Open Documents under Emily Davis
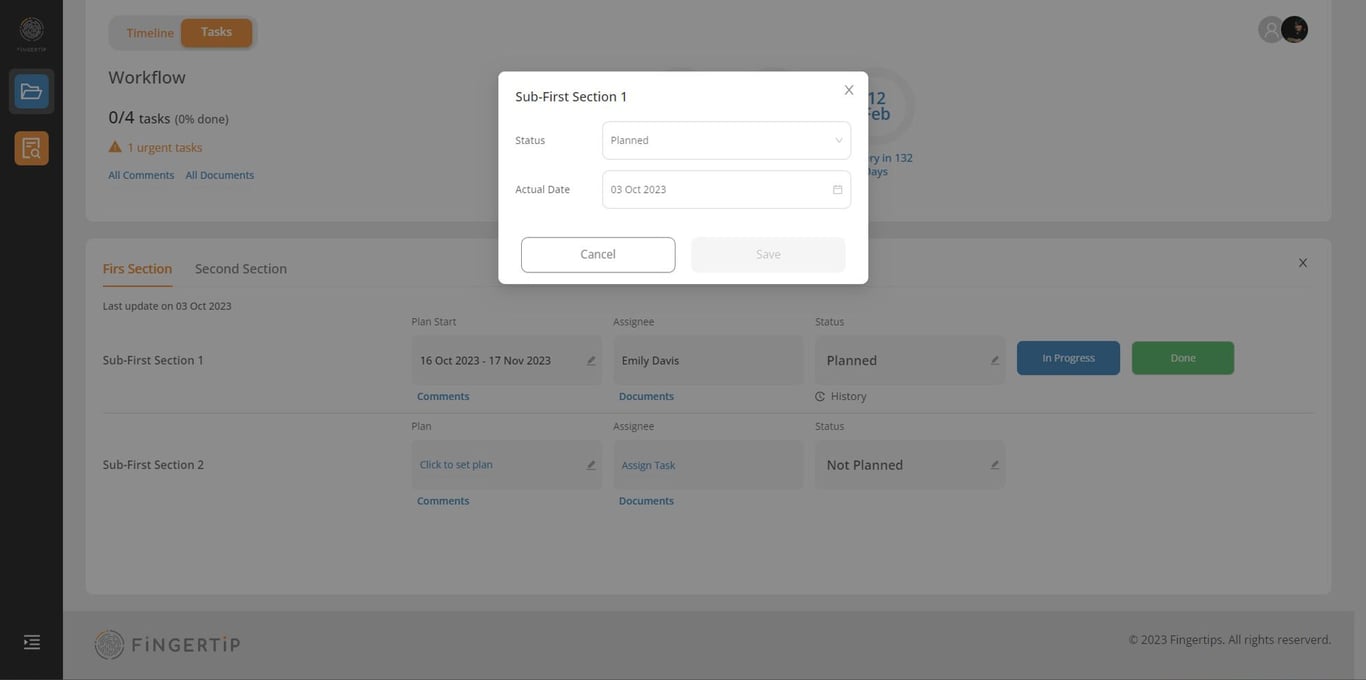 [646, 397]
